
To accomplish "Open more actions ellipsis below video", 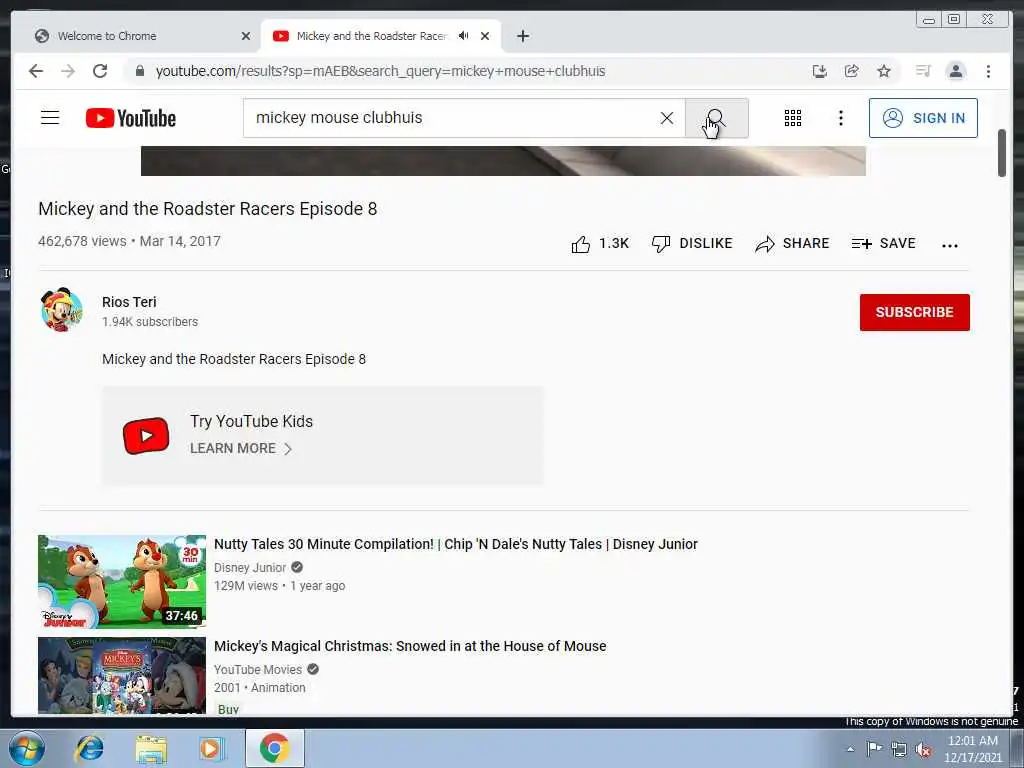I will coord(950,246).
